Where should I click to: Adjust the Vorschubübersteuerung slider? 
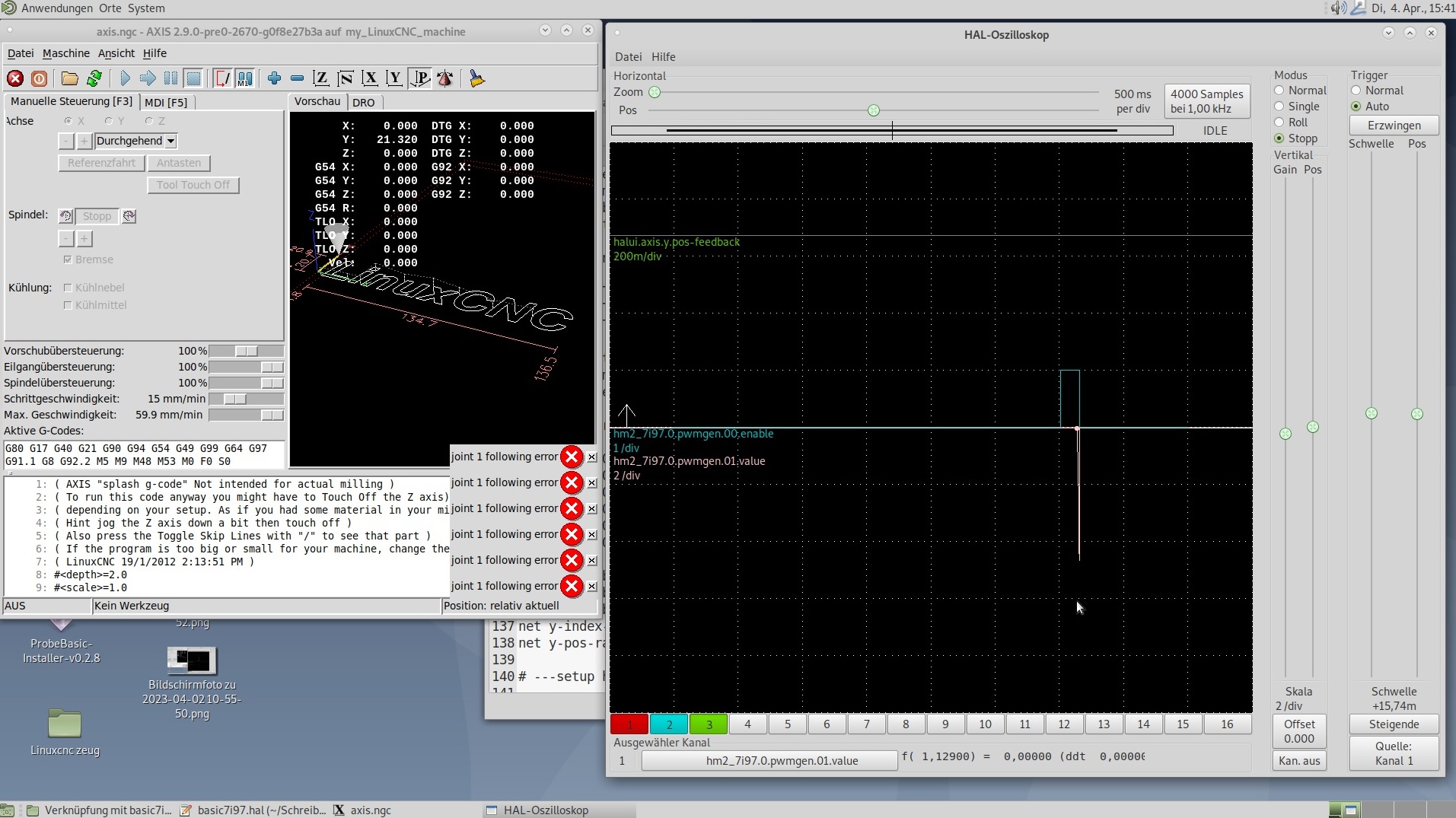[x=246, y=351]
